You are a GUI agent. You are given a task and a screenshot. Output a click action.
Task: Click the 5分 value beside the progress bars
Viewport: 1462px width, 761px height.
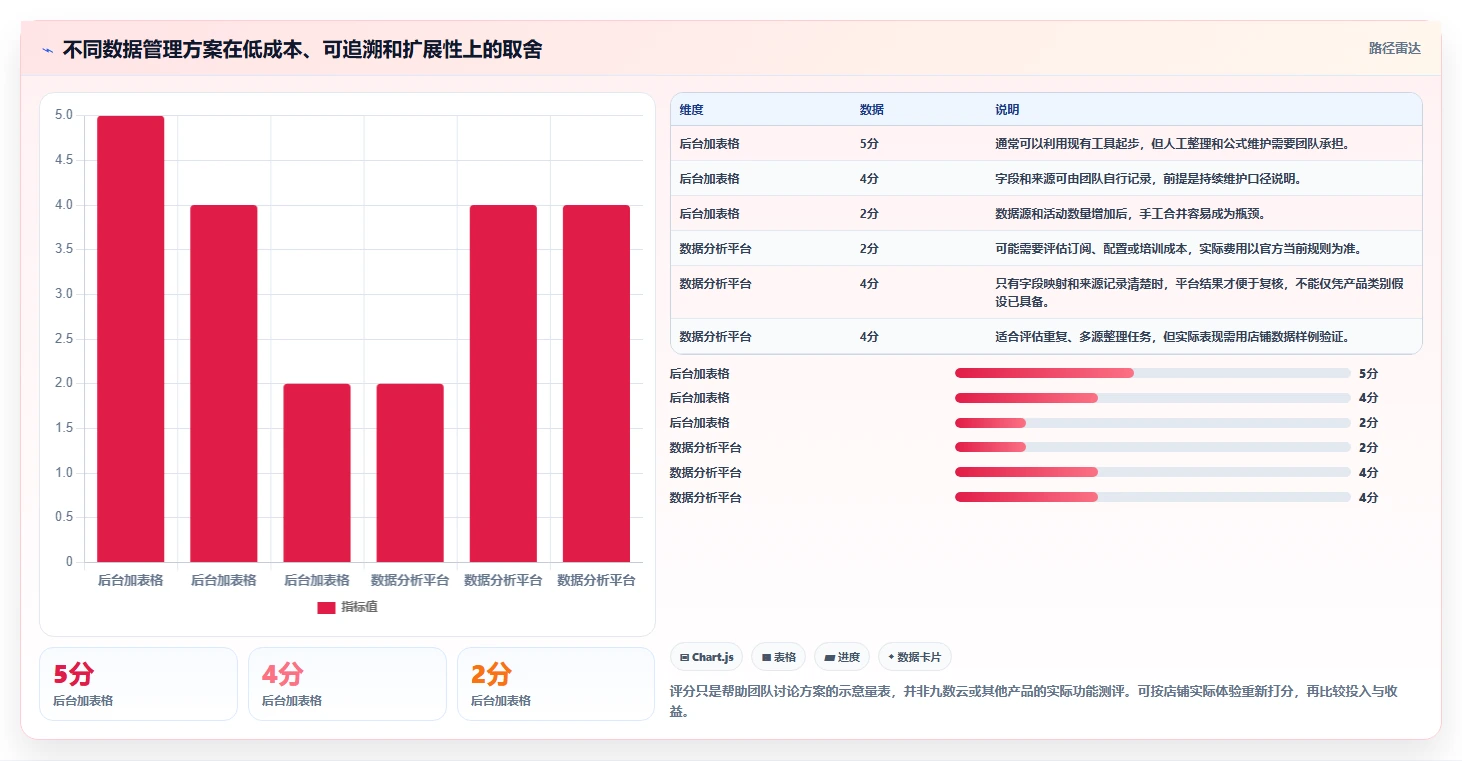(1368, 374)
